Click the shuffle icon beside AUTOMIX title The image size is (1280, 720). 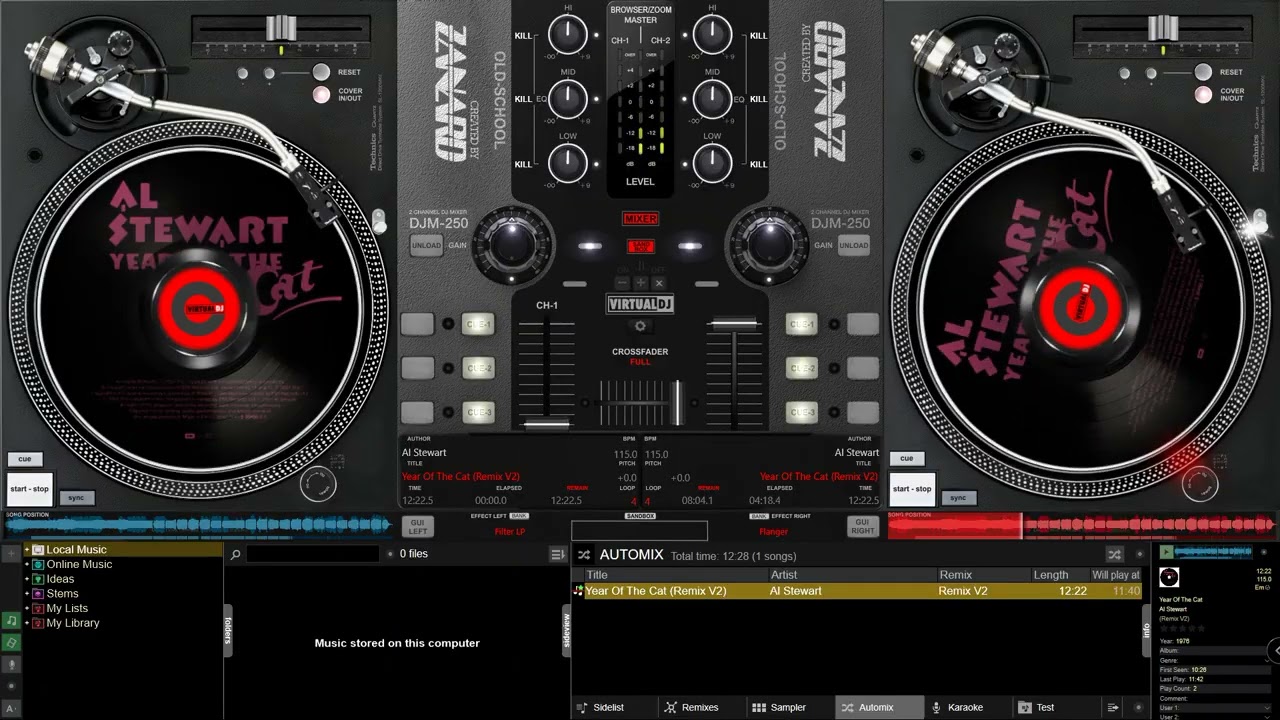pyautogui.click(x=584, y=554)
